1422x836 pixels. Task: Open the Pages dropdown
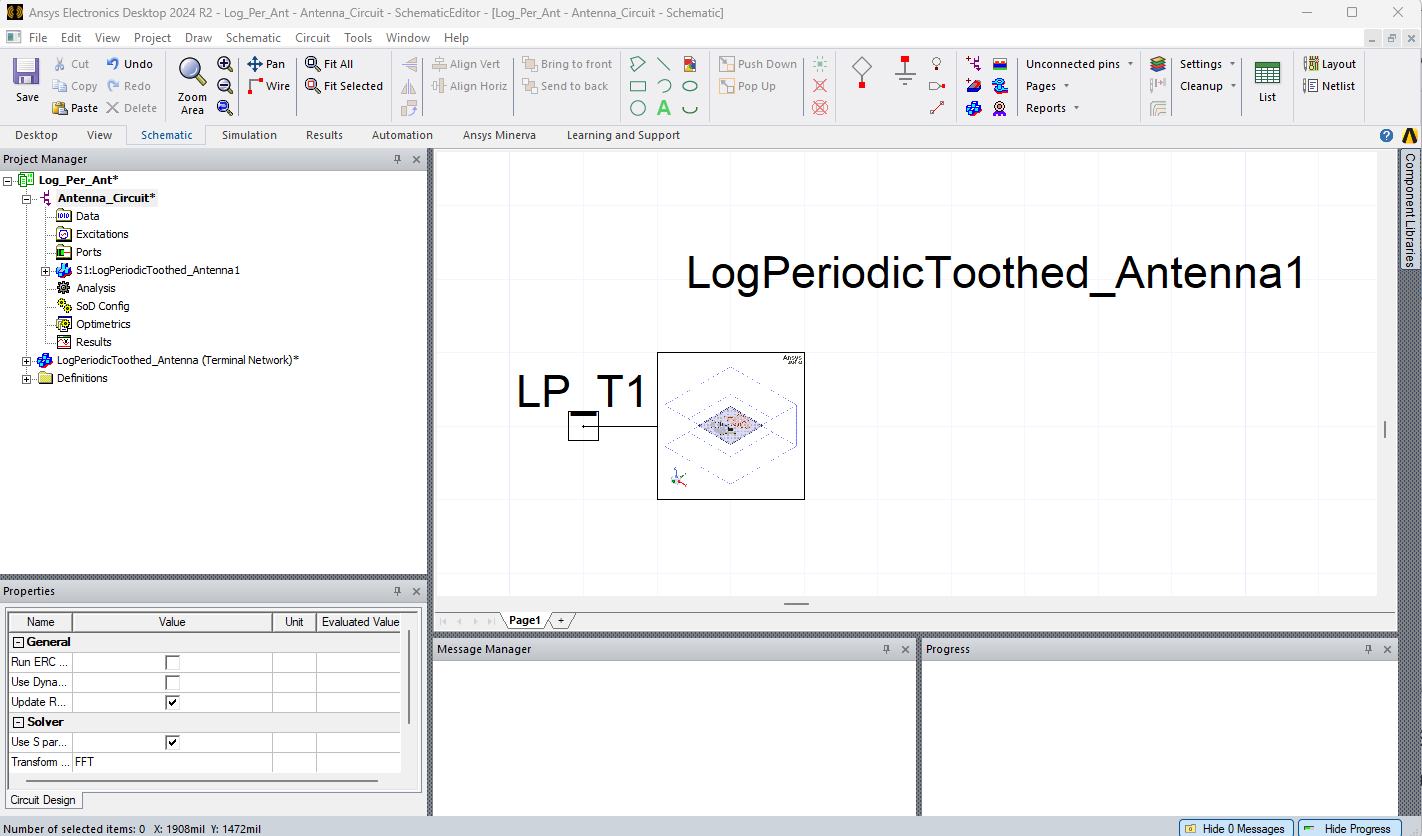pos(1045,86)
